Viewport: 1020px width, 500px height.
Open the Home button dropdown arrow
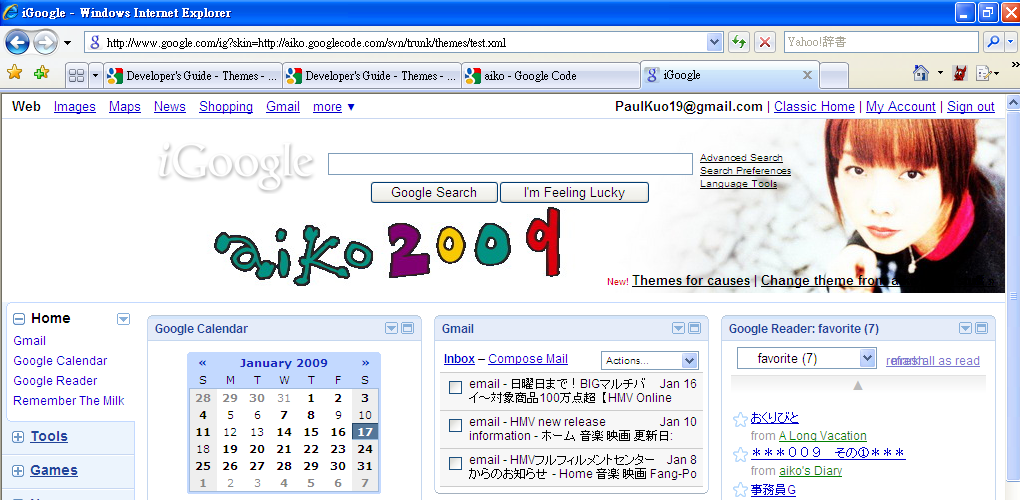click(x=941, y=73)
